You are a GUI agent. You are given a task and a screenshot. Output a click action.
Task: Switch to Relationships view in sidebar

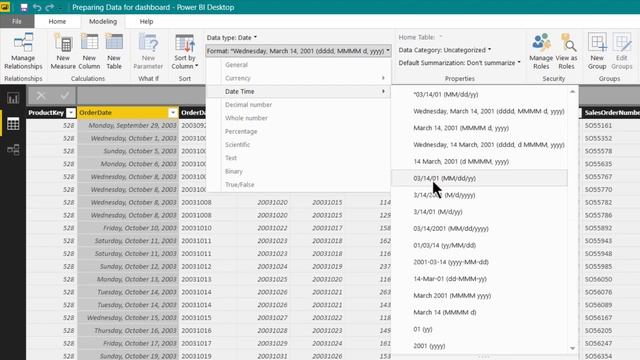(13, 149)
